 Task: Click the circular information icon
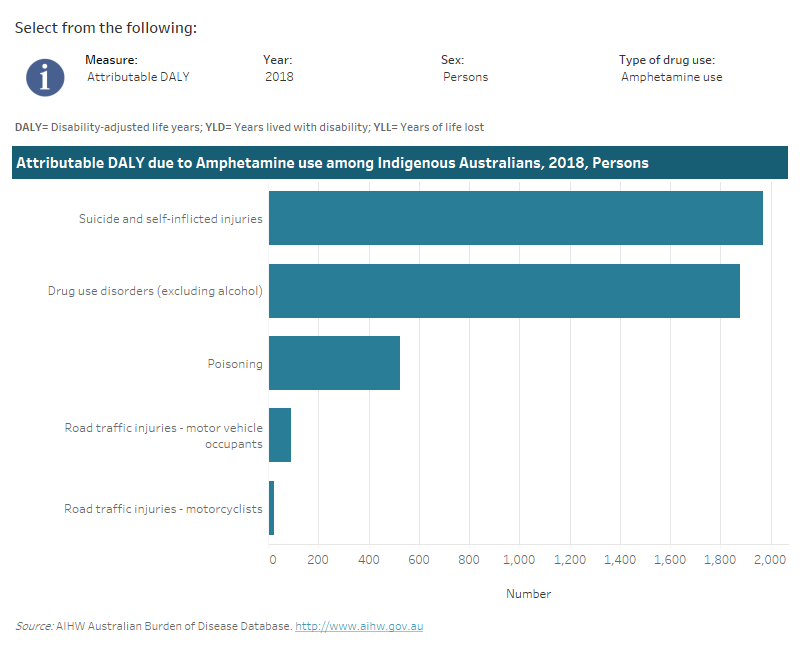44,77
